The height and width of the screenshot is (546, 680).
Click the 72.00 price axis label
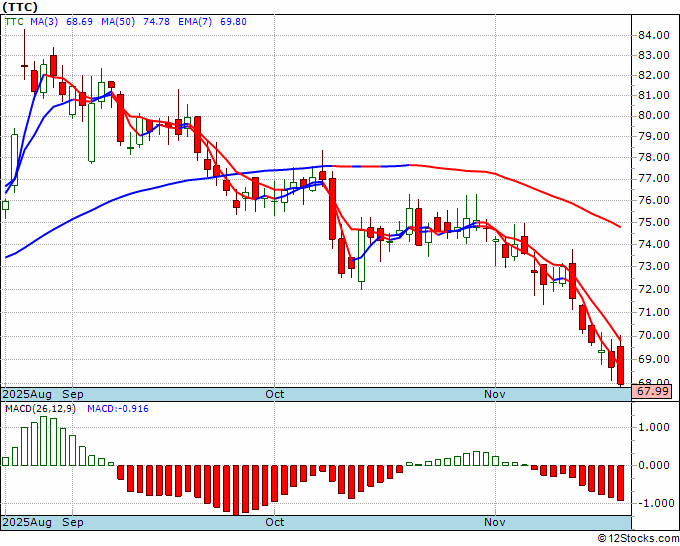tap(654, 289)
